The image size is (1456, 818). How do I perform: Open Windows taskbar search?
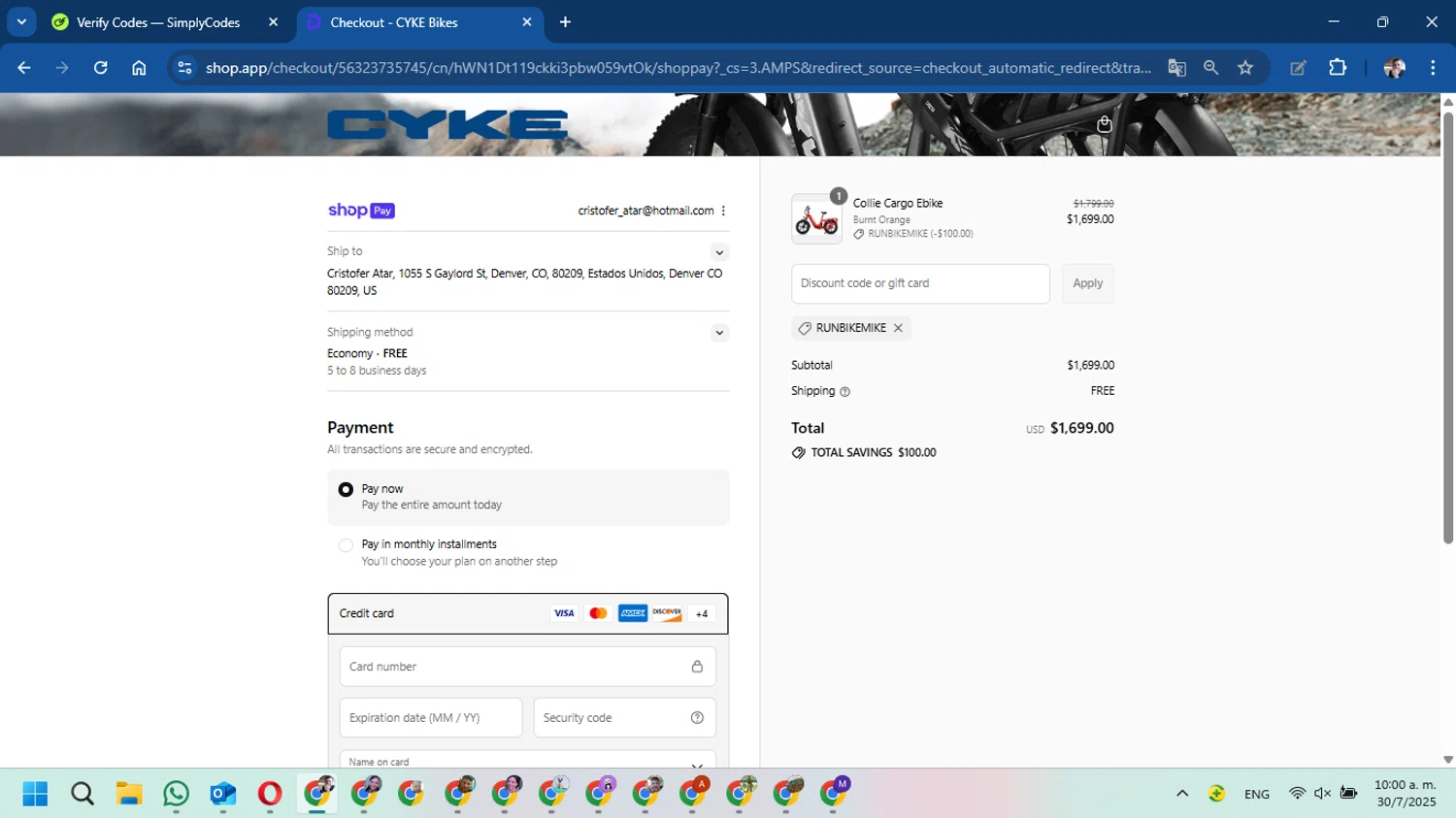[83, 794]
